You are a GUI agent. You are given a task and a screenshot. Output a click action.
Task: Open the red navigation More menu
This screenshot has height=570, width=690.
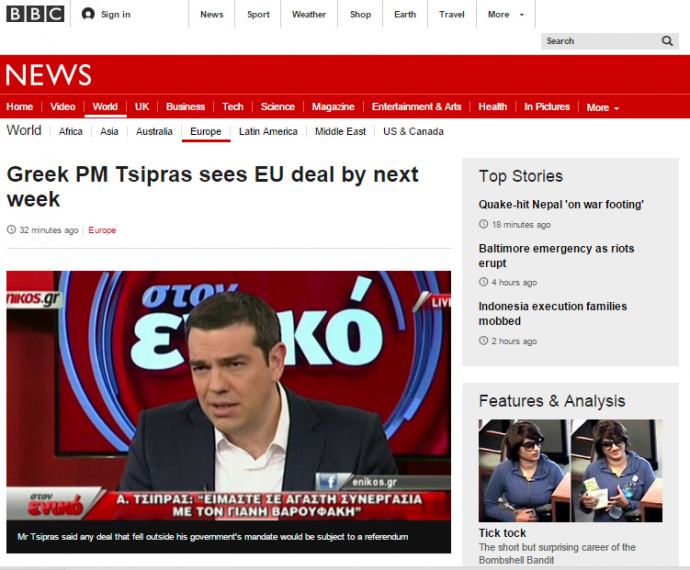602,108
